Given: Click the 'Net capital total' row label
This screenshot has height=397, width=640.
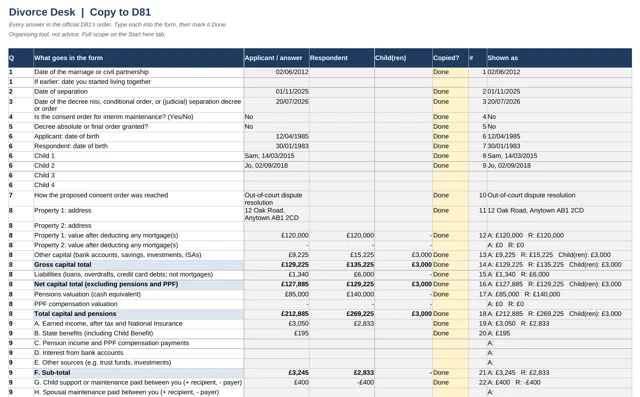Looking at the screenshot, I should (138, 285).
